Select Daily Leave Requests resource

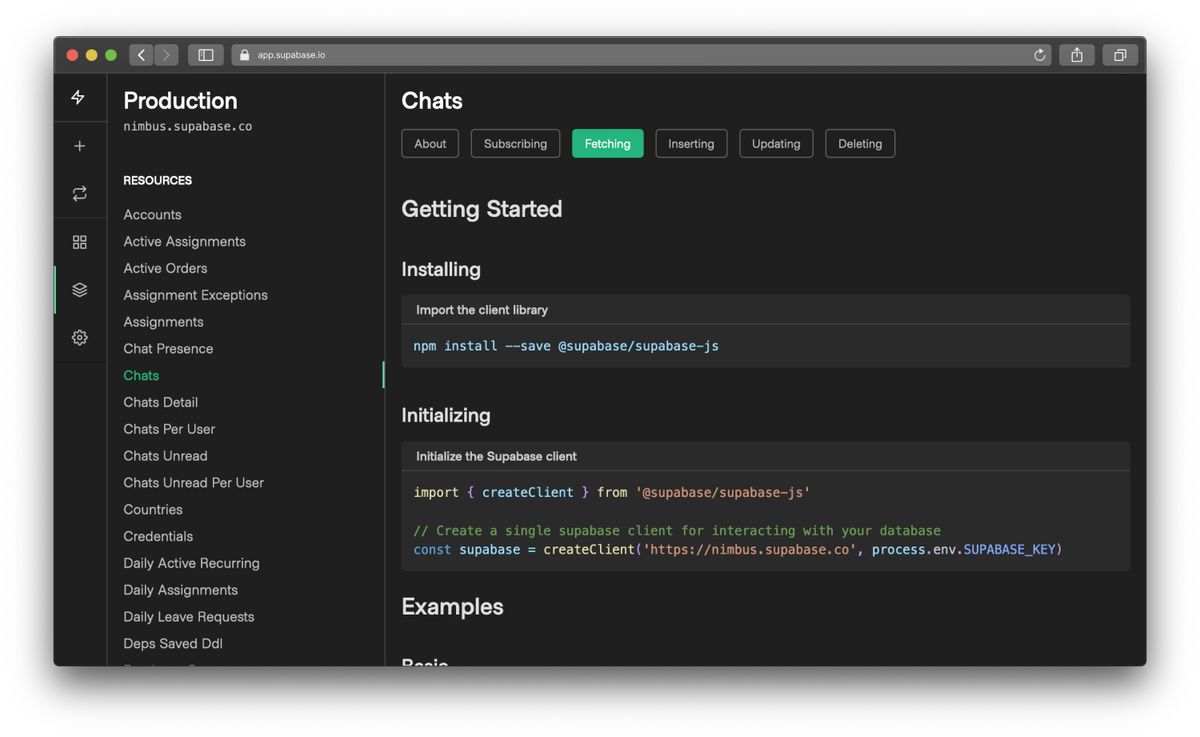coord(189,617)
